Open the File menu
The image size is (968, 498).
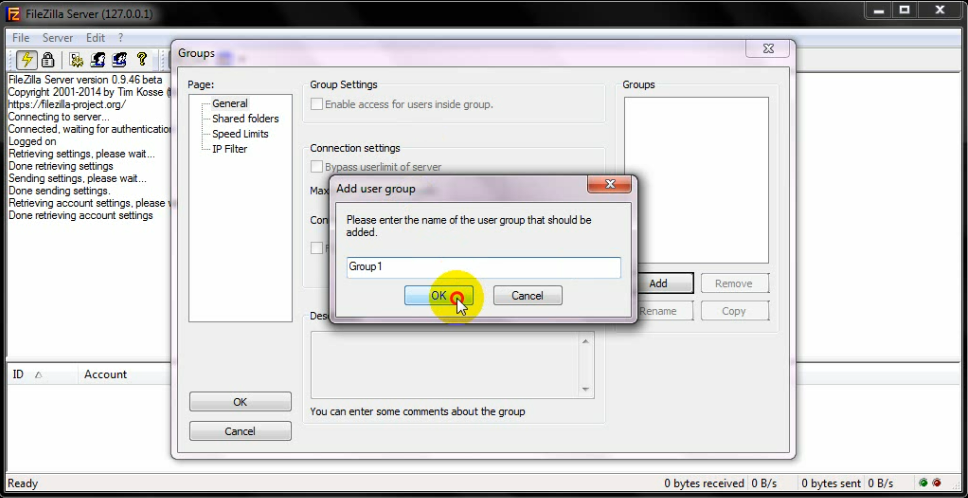tap(21, 38)
